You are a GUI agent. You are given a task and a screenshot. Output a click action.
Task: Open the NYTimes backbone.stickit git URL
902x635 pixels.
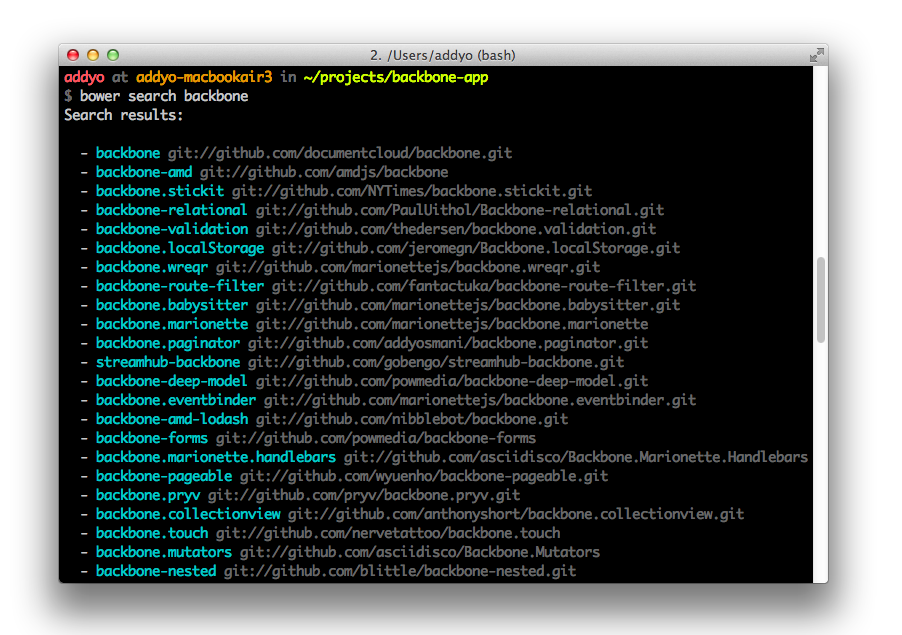411,191
